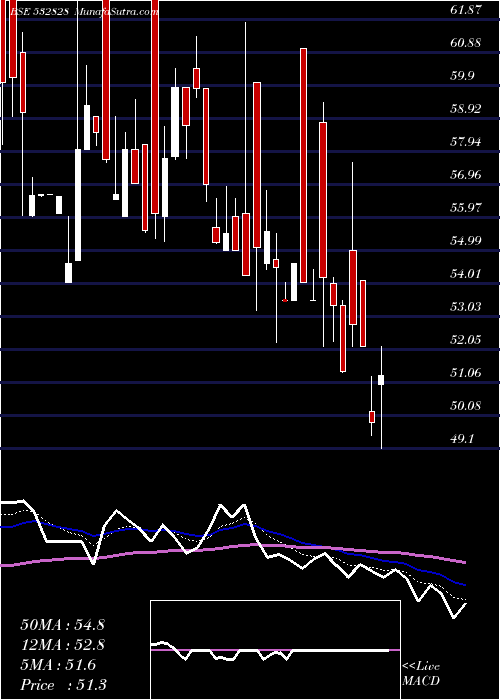The image size is (500, 700).
Task: Click the Price : 51.3 readout
Action: click(x=63, y=685)
